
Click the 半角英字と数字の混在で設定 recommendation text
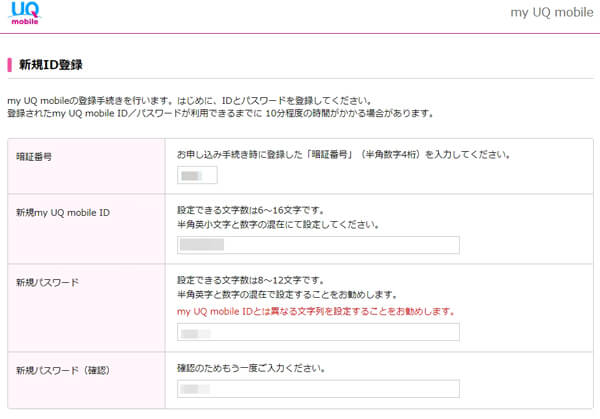[287, 295]
